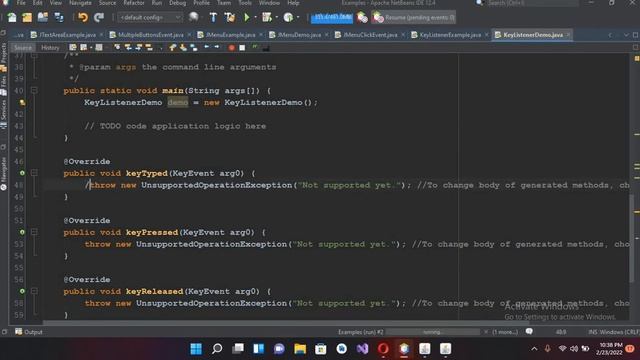Close the KeyListenerExample.java tab
The width and height of the screenshot is (640, 360).
(487, 35)
